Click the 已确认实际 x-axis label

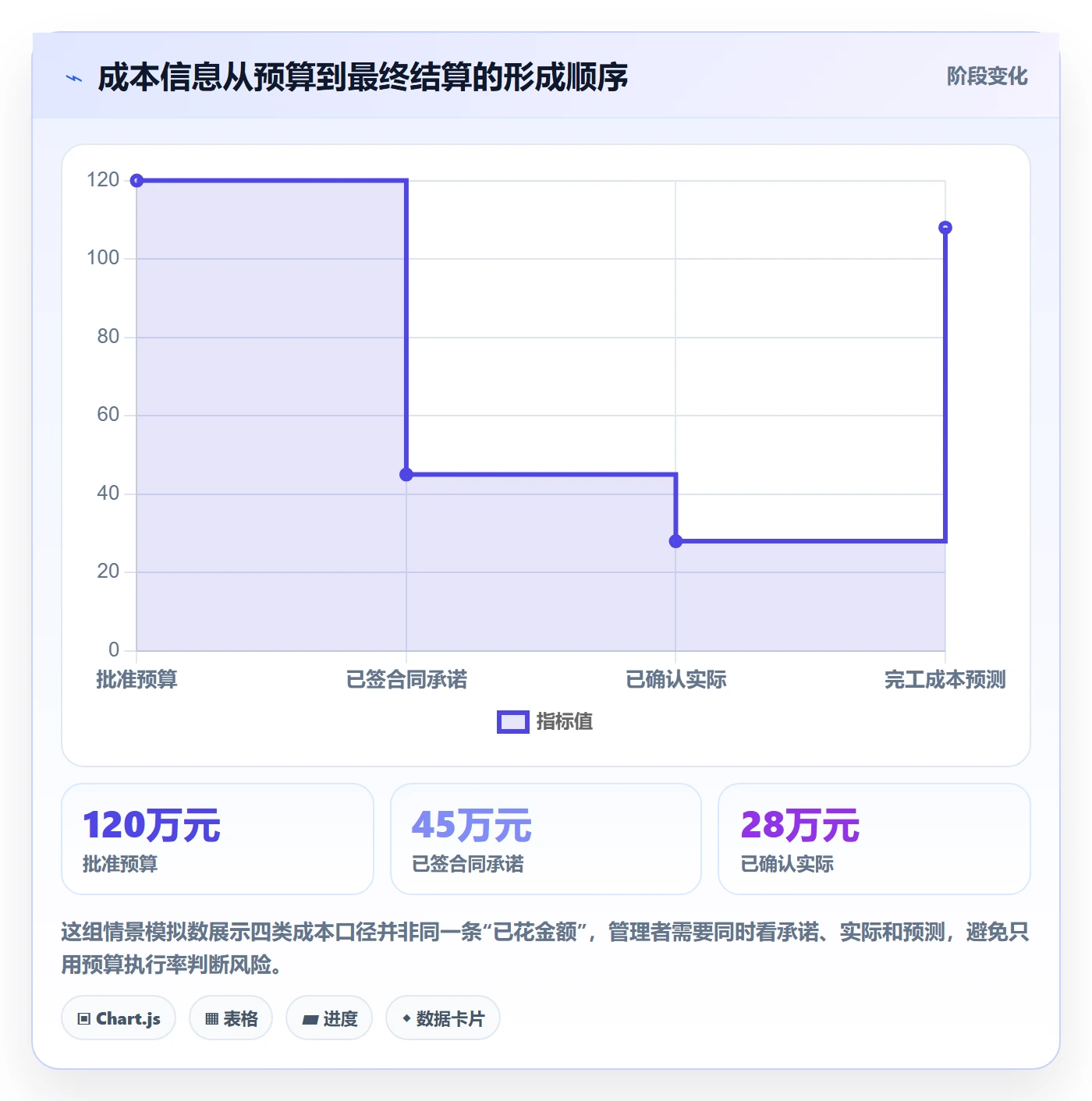pyautogui.click(x=675, y=680)
